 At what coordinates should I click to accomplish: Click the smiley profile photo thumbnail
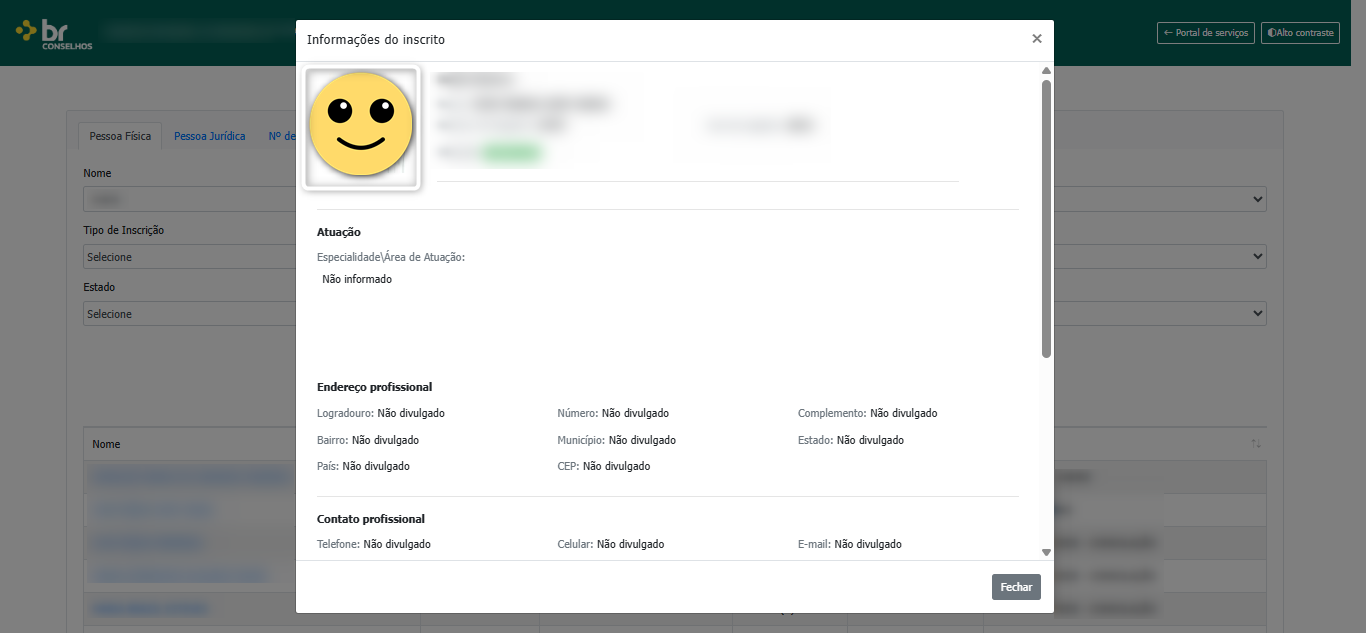pos(361,128)
